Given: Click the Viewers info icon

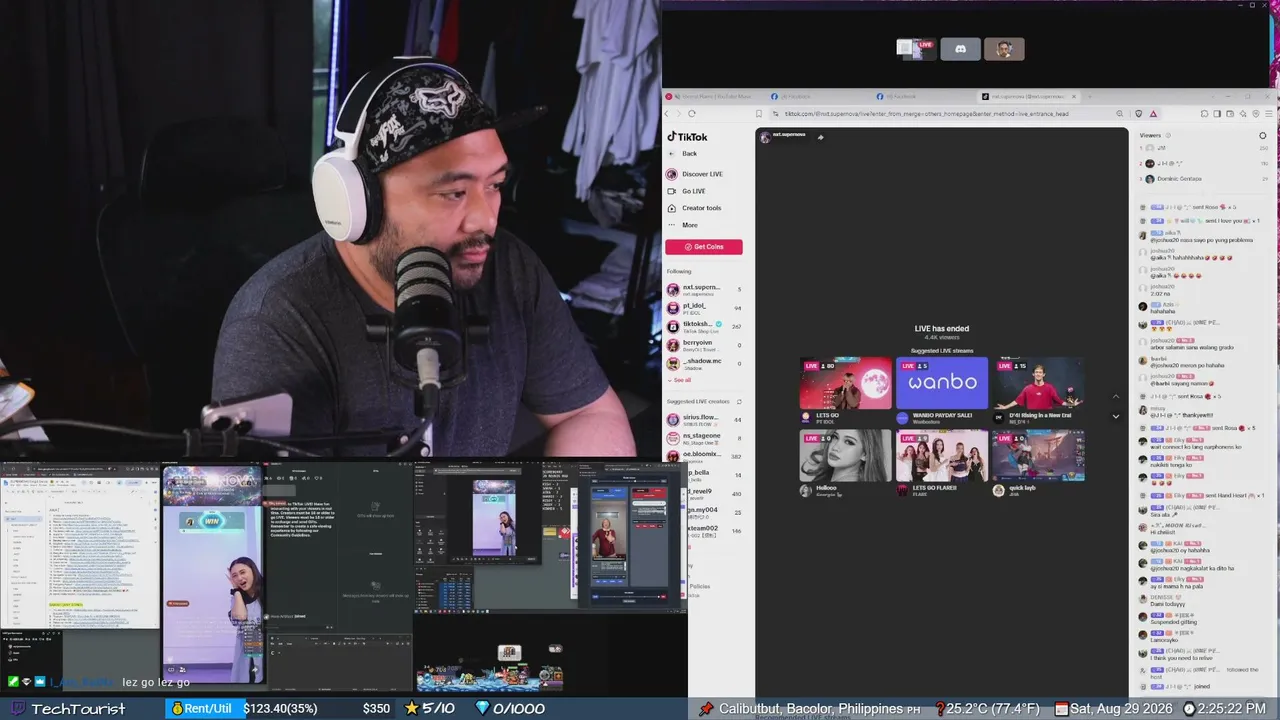Looking at the screenshot, I should (1166, 136).
